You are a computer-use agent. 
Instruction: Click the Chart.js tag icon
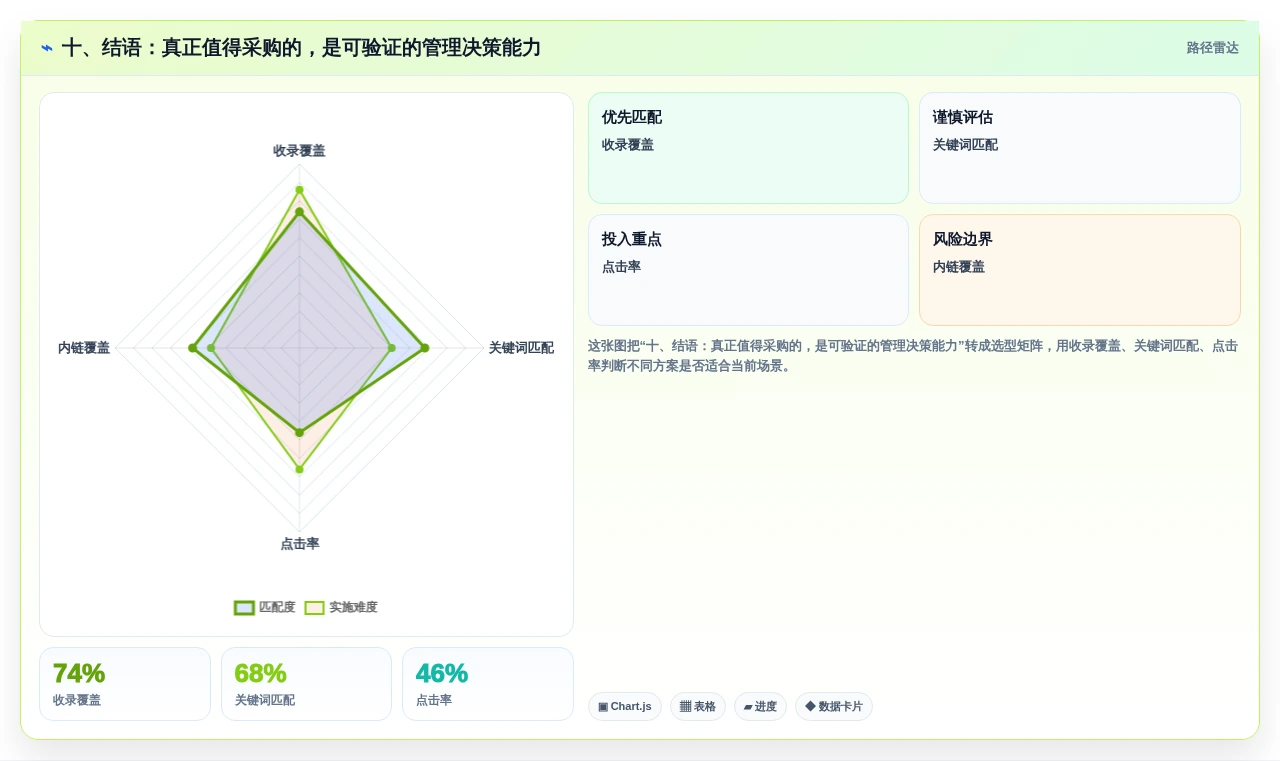tap(603, 707)
